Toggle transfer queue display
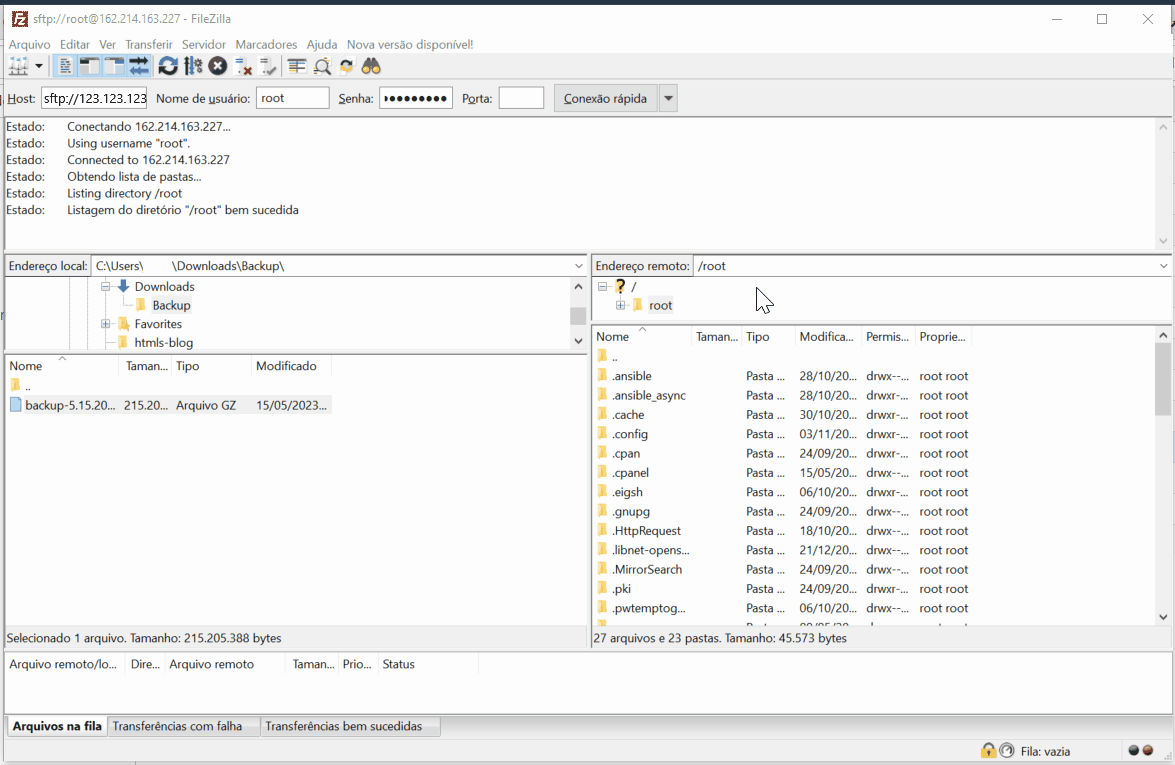This screenshot has width=1175, height=765. (x=139, y=67)
